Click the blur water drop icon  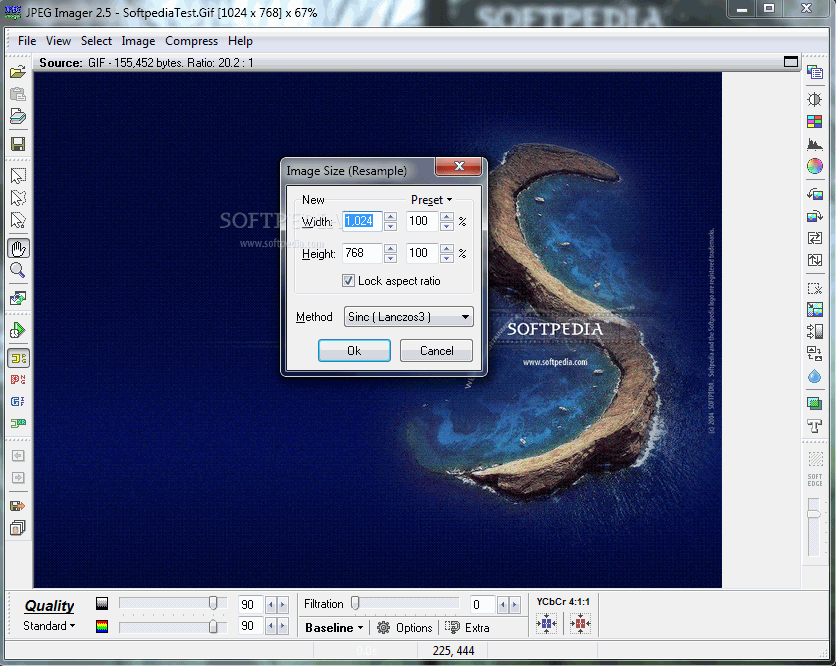(x=815, y=376)
